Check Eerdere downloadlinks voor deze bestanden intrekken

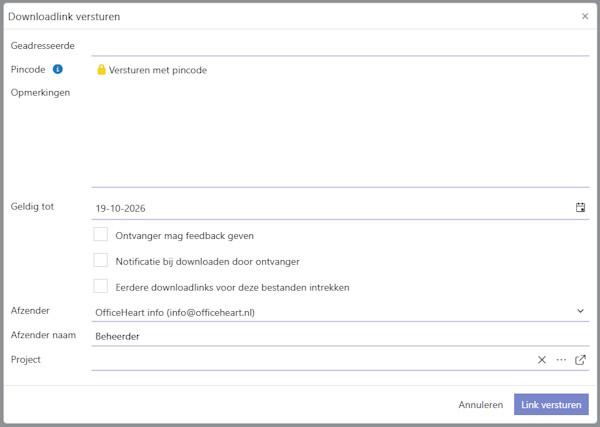click(x=101, y=286)
